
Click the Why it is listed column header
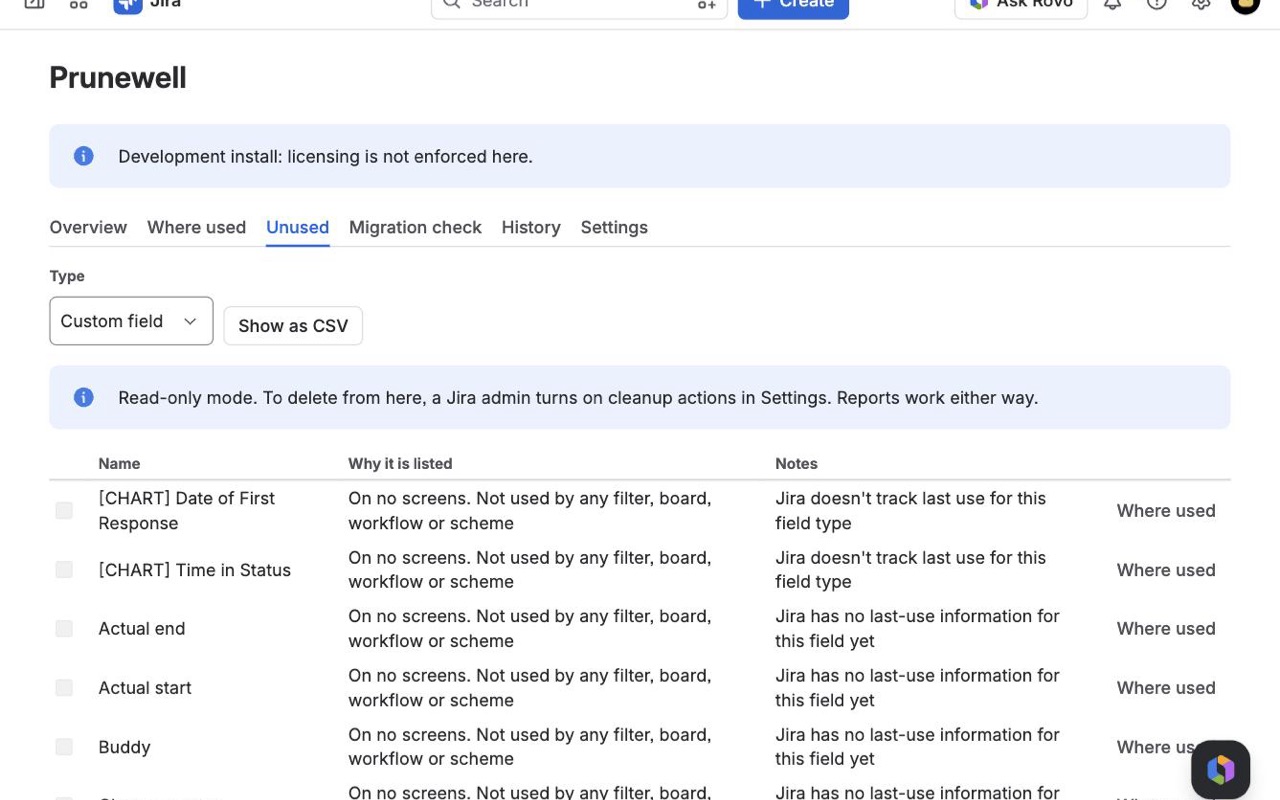tap(400, 464)
